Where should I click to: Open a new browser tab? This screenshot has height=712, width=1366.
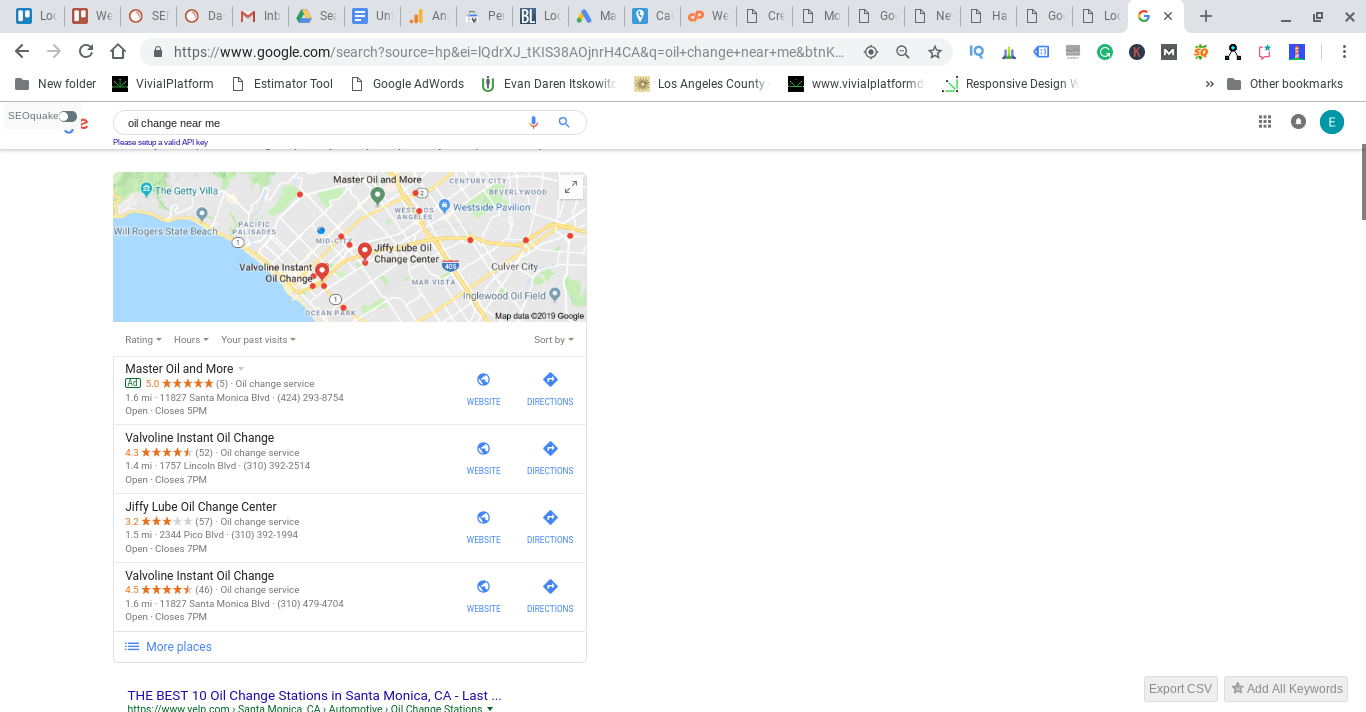1206,16
